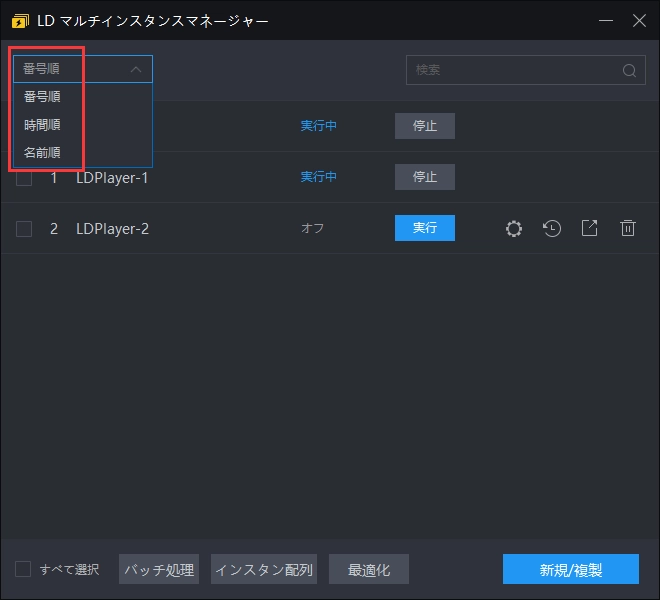660x600 pixels.
Task: Stop the LDPlayer-1 instance
Action: (425, 177)
